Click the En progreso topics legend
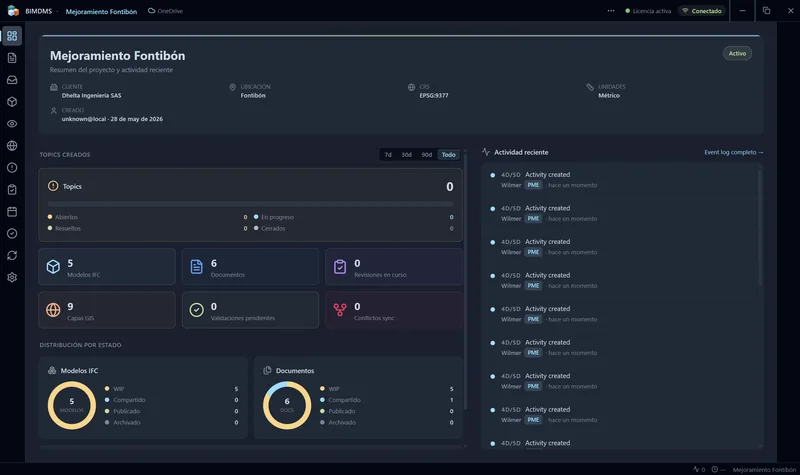Image resolution: width=800 pixels, height=475 pixels. coord(353,217)
